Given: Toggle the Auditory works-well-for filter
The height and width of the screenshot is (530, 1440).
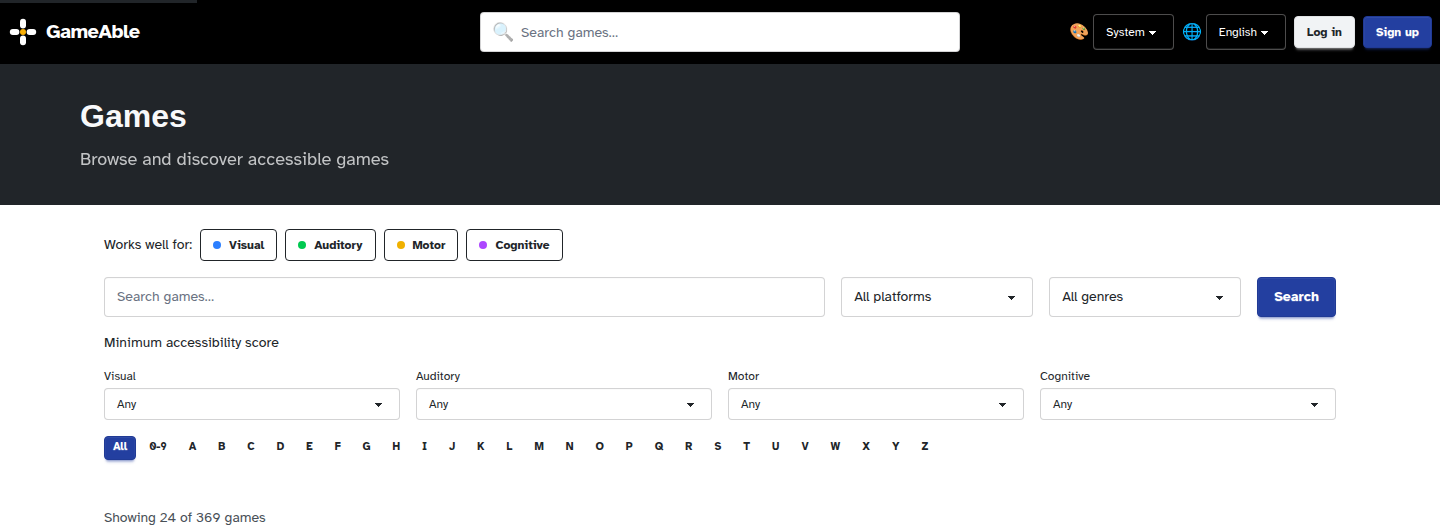Looking at the screenshot, I should pos(330,245).
